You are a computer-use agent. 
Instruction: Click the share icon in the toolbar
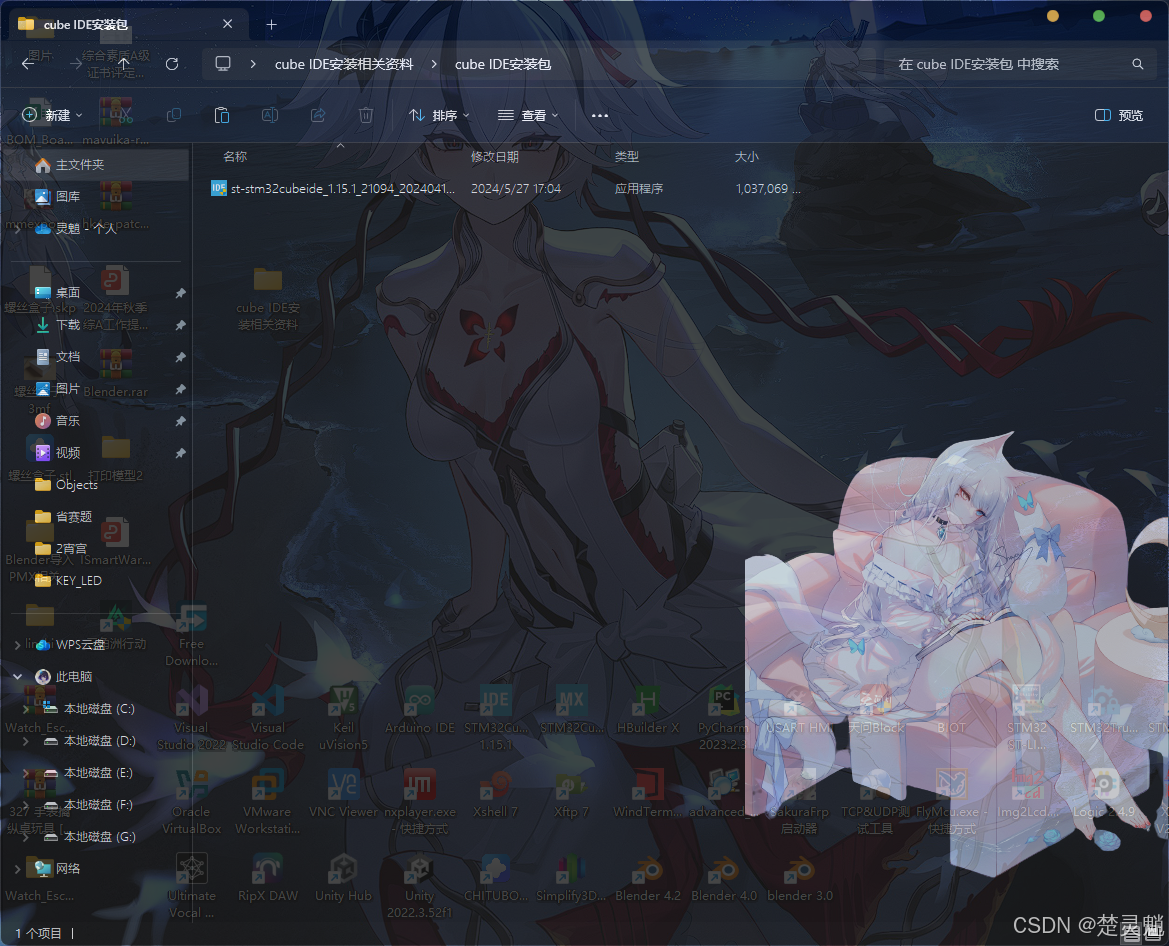pyautogui.click(x=318, y=116)
